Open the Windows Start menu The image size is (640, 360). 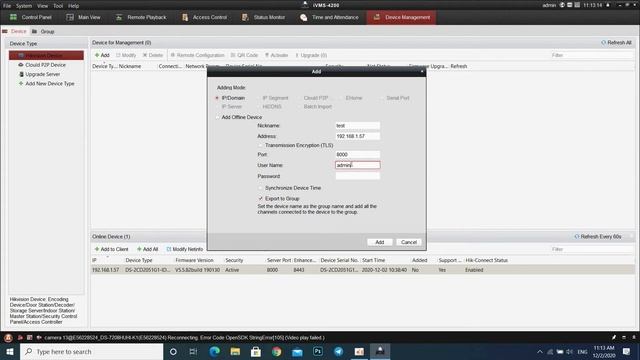pyautogui.click(x=10, y=351)
